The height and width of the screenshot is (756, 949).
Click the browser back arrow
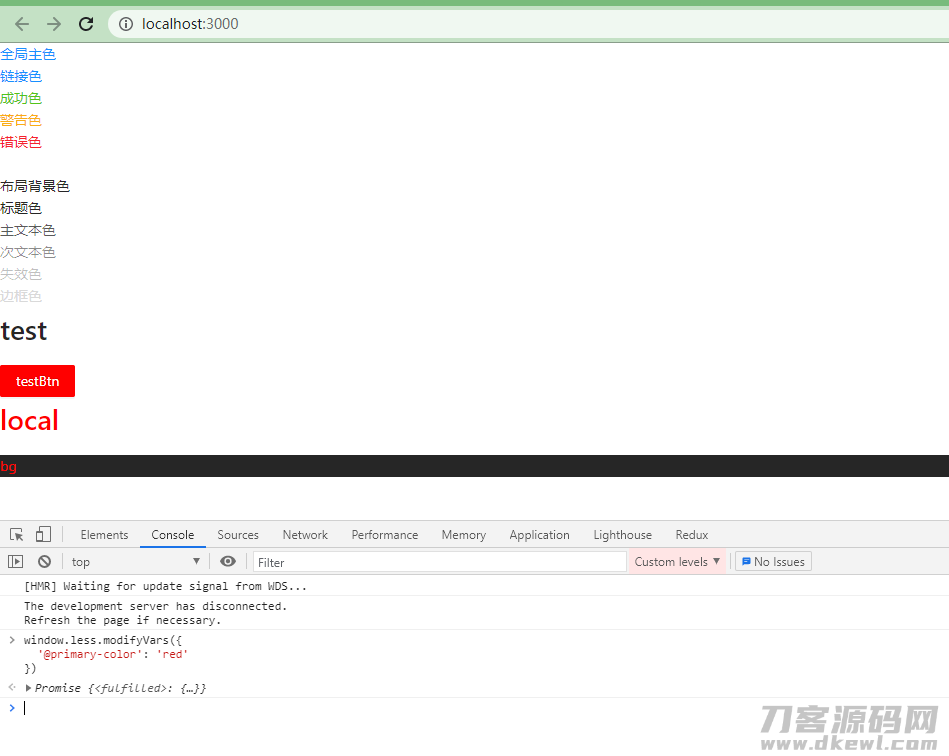[22, 24]
